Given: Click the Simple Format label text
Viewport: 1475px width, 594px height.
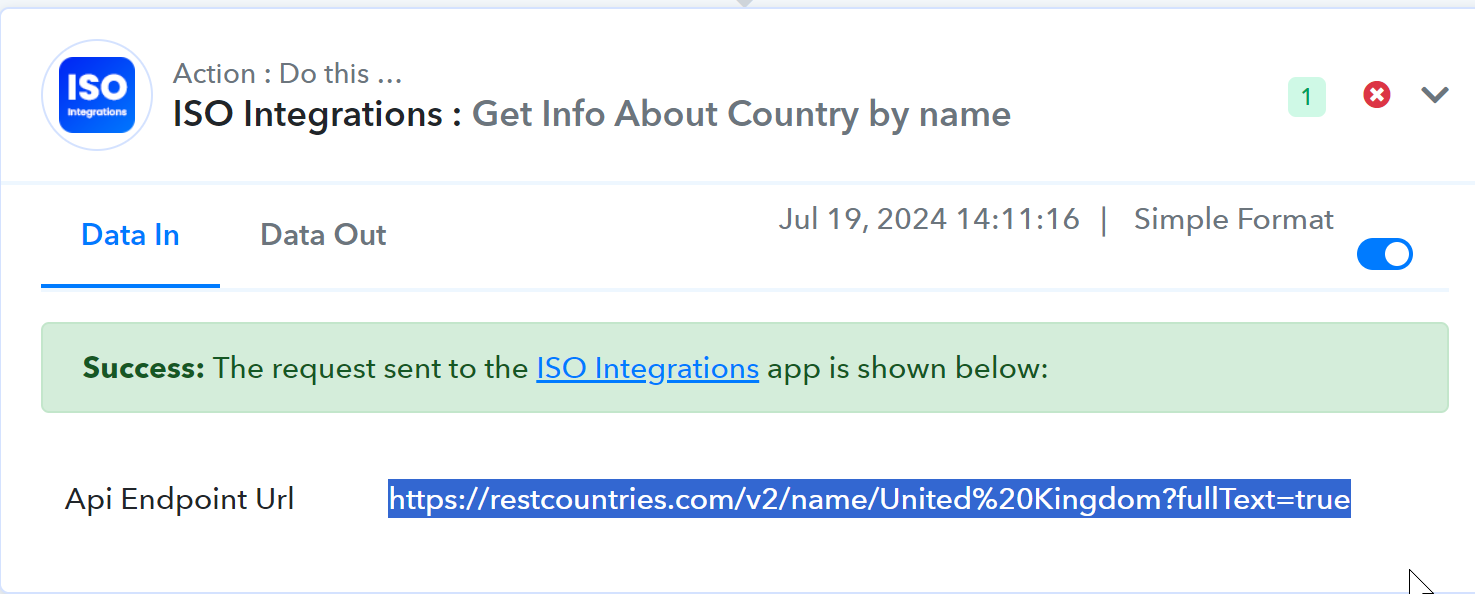Looking at the screenshot, I should [x=1233, y=220].
